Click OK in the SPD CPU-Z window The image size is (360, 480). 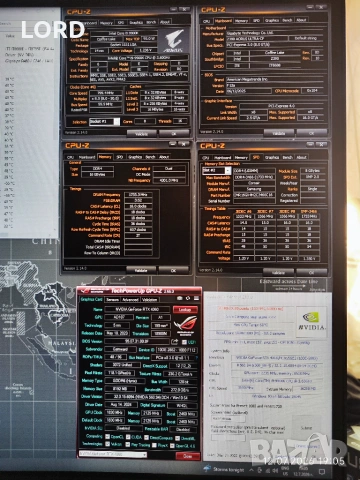(312, 272)
